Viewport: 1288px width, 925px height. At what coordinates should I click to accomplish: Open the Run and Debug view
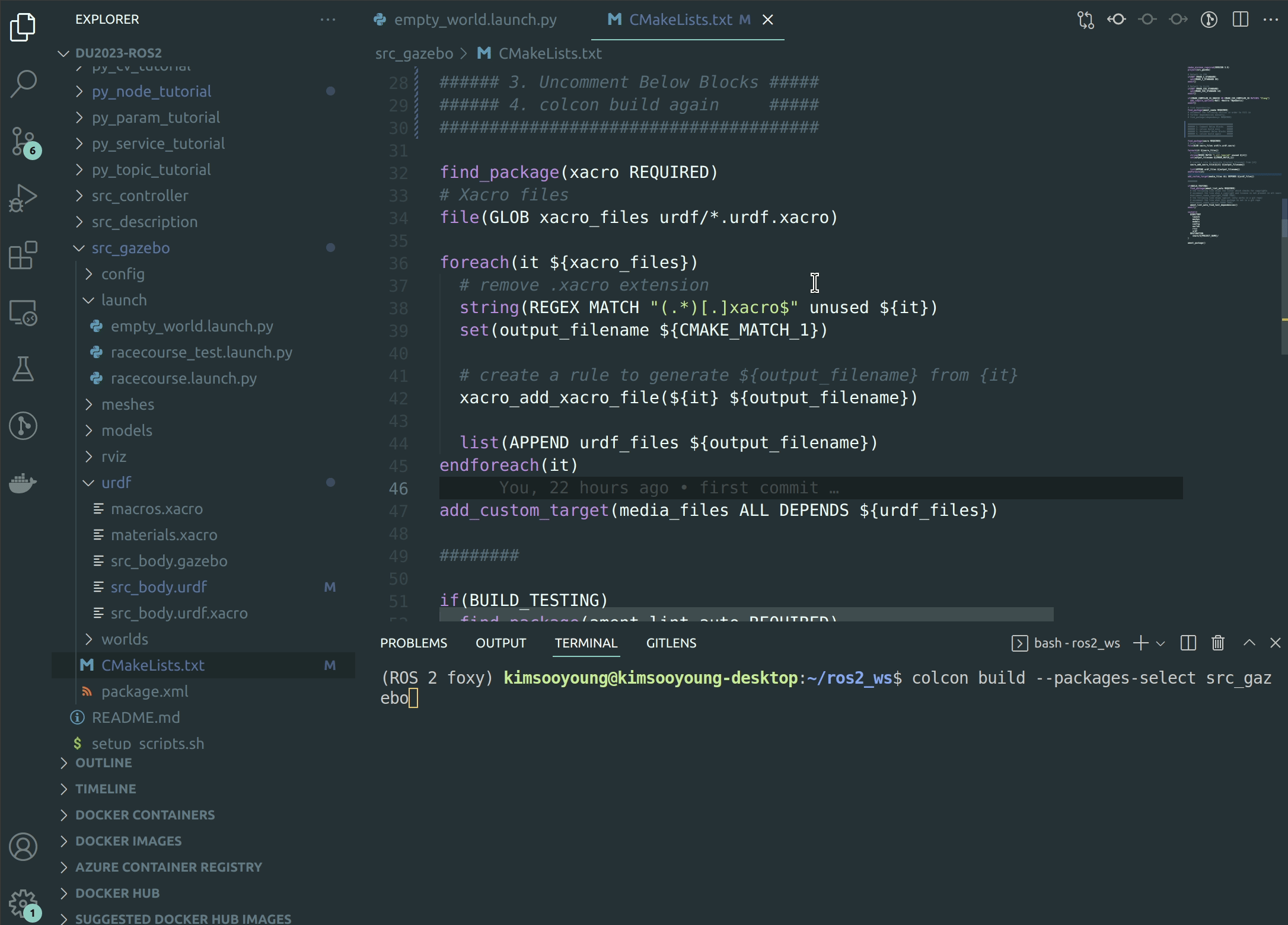click(23, 197)
